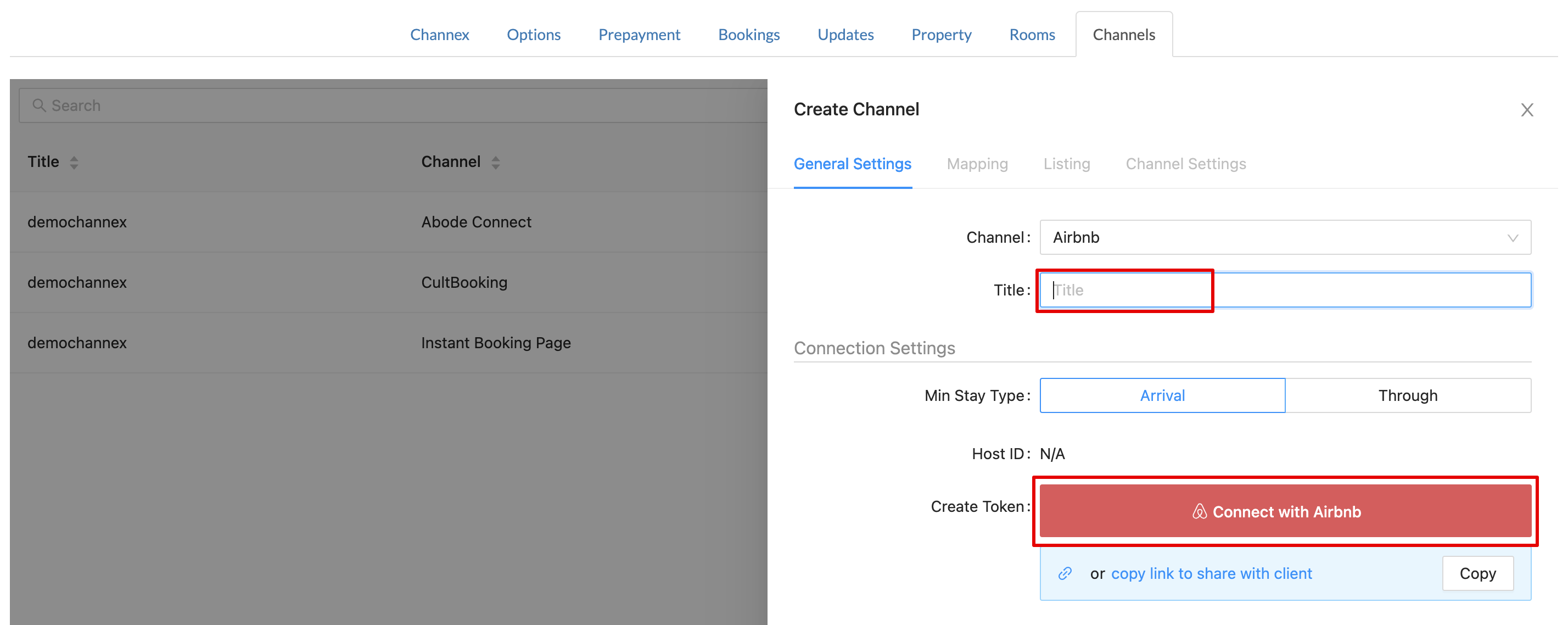Switch to the Mapping tab
The image size is (1568, 625).
(x=976, y=164)
